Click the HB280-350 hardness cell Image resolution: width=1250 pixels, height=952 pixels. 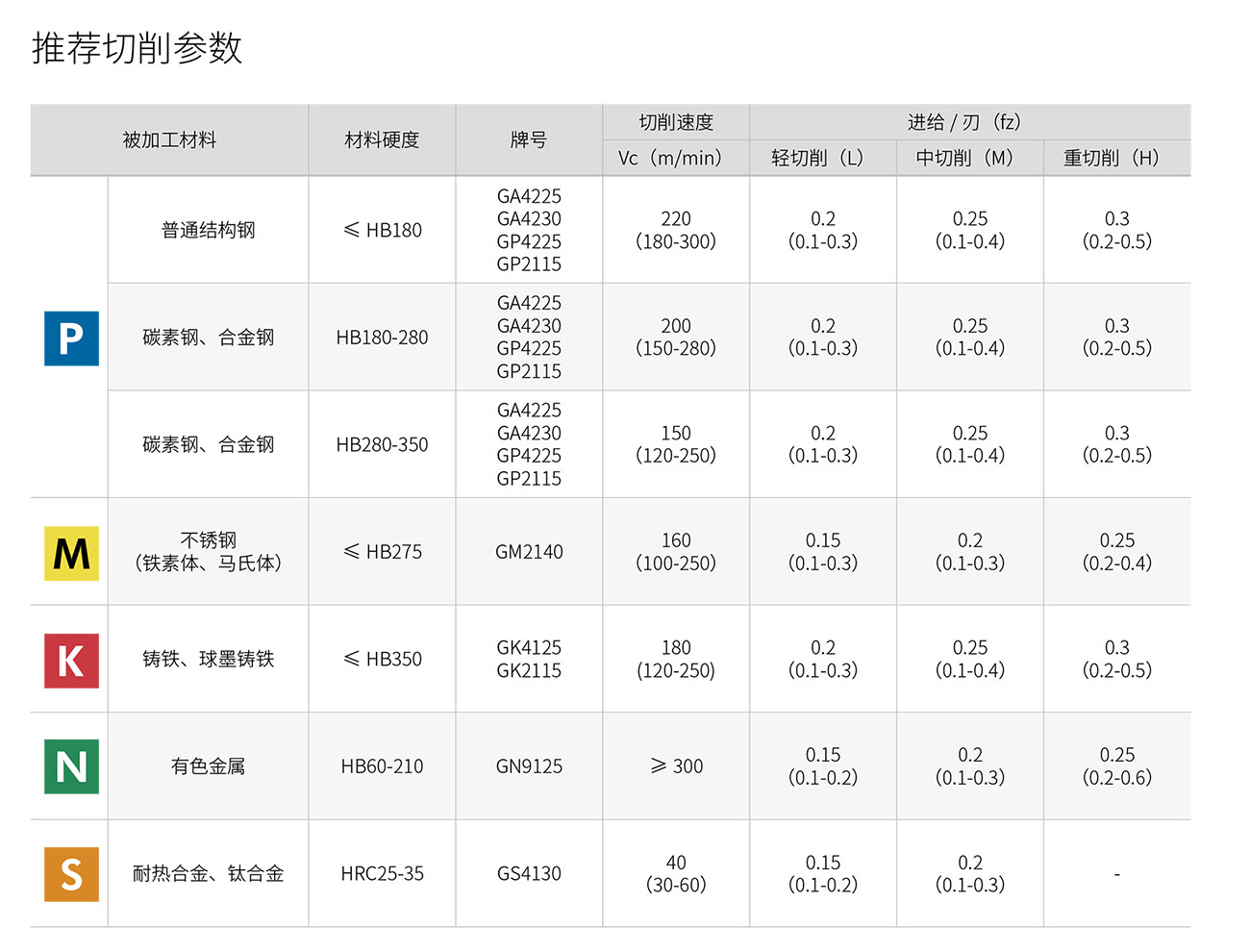(x=382, y=444)
